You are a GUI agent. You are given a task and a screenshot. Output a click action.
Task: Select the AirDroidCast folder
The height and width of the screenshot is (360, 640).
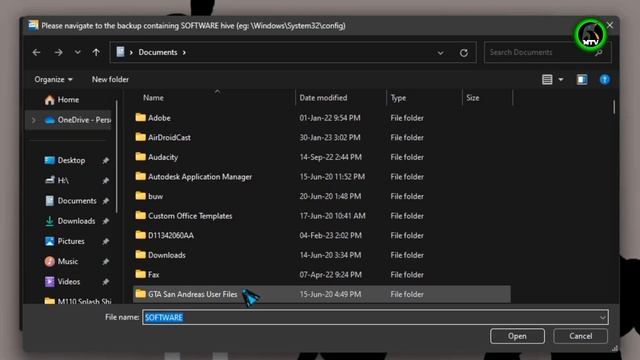click(x=322, y=138)
